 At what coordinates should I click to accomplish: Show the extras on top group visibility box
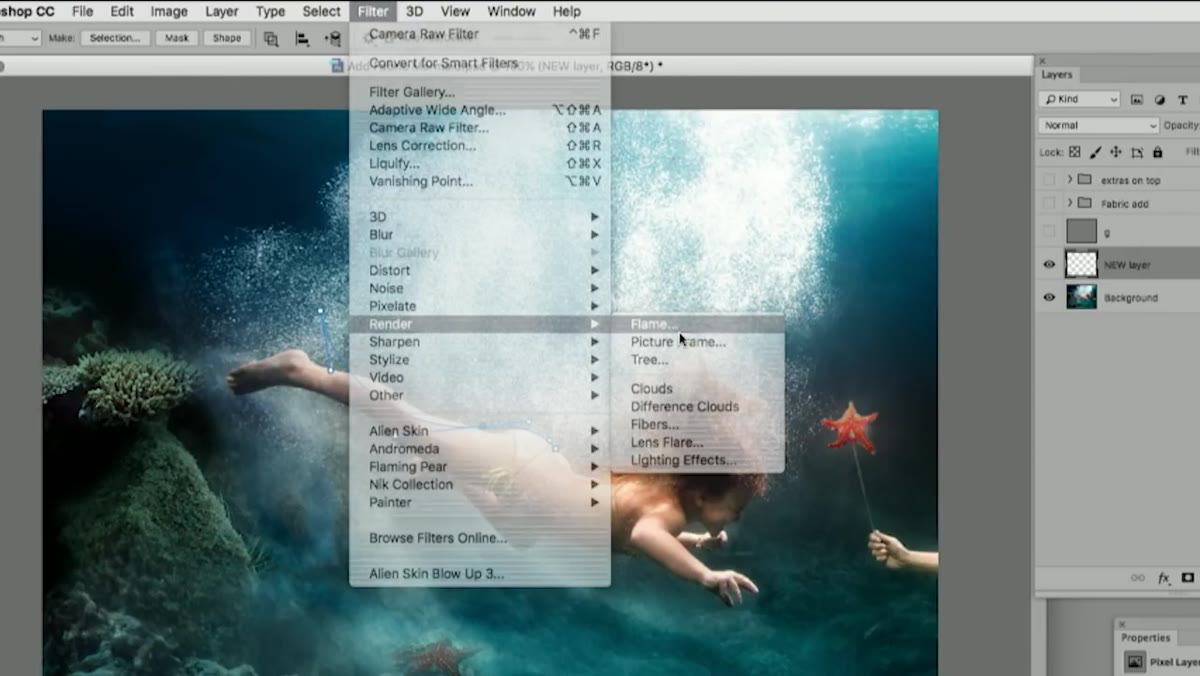pyautogui.click(x=1049, y=180)
